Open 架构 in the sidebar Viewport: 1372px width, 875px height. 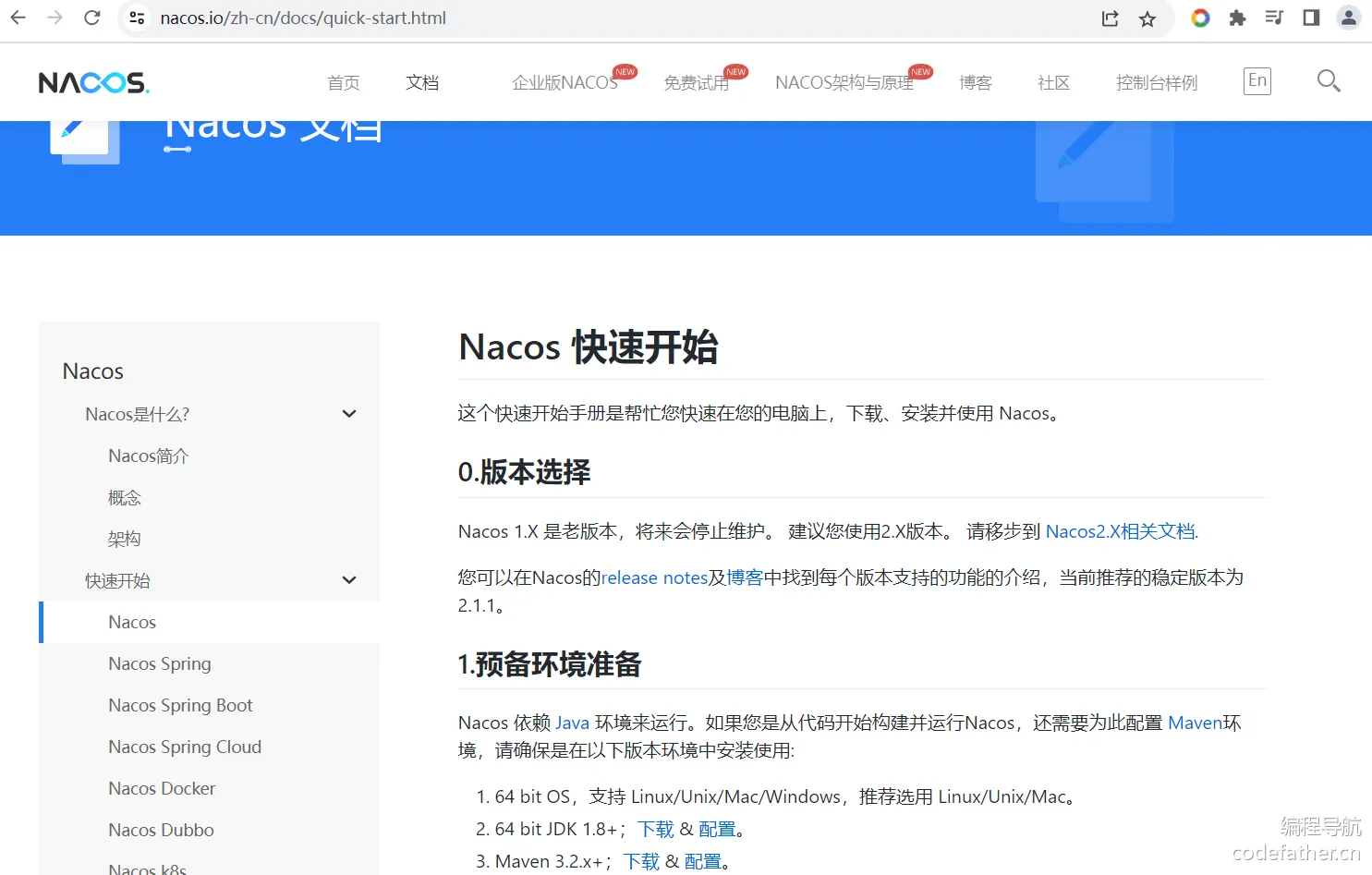pyautogui.click(x=125, y=539)
